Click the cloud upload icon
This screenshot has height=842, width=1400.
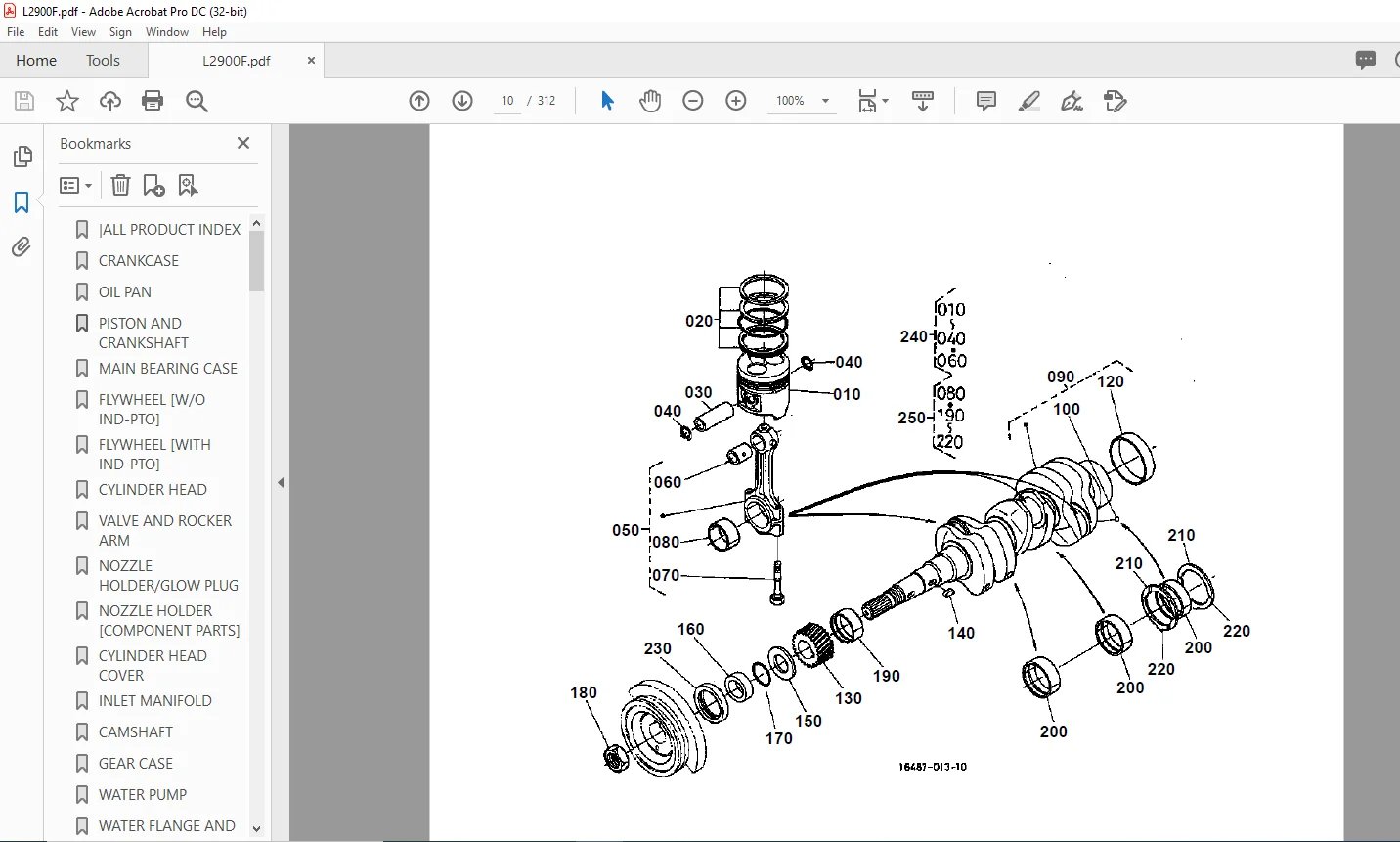[x=110, y=101]
